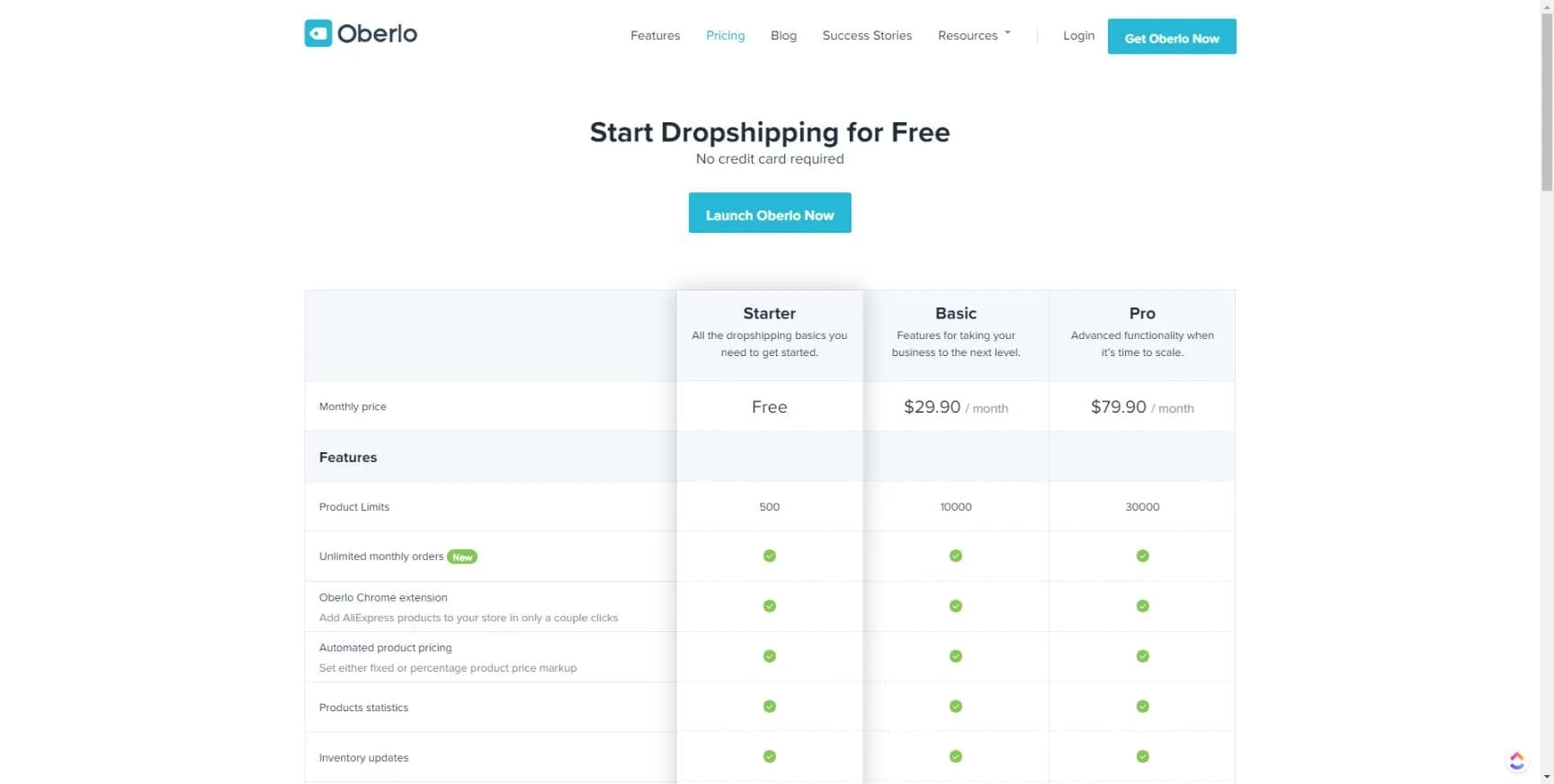1554x784 pixels.
Task: Click the Features section heading
Action: [x=348, y=458]
